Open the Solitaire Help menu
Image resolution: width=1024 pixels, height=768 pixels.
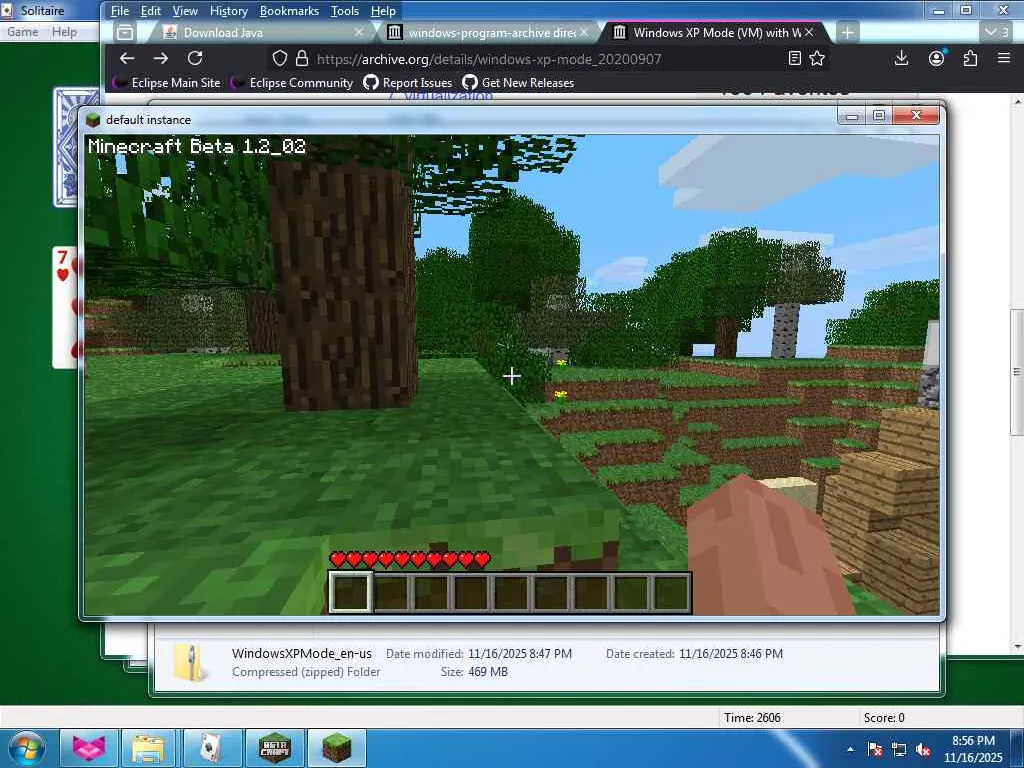[x=65, y=32]
